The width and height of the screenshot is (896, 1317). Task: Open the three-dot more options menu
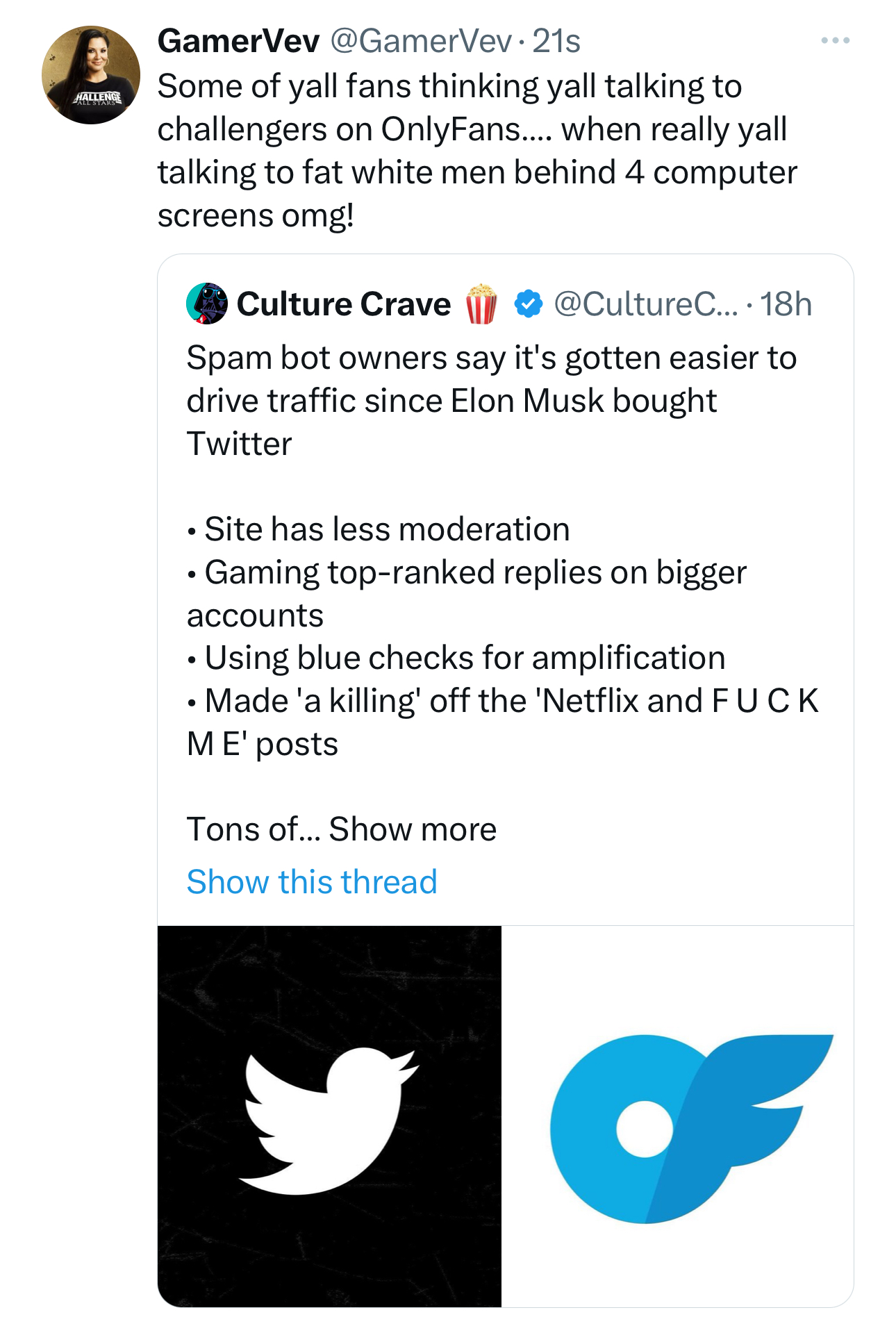tap(835, 41)
